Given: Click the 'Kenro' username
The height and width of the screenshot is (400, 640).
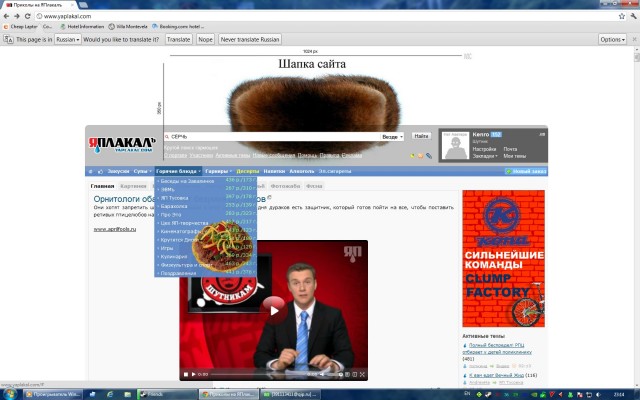Looking at the screenshot, I should coord(480,134).
